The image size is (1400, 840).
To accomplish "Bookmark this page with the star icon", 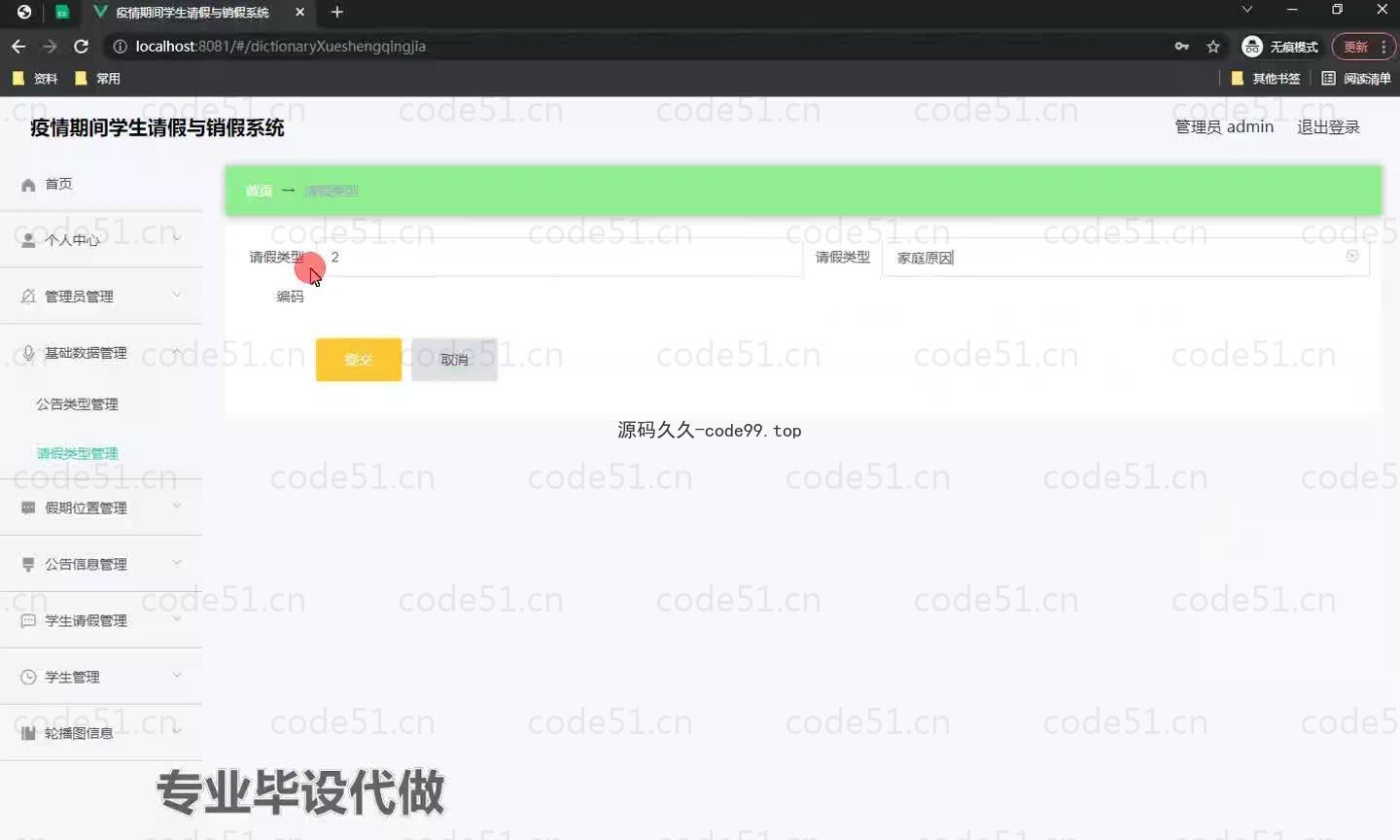I will click(1213, 46).
